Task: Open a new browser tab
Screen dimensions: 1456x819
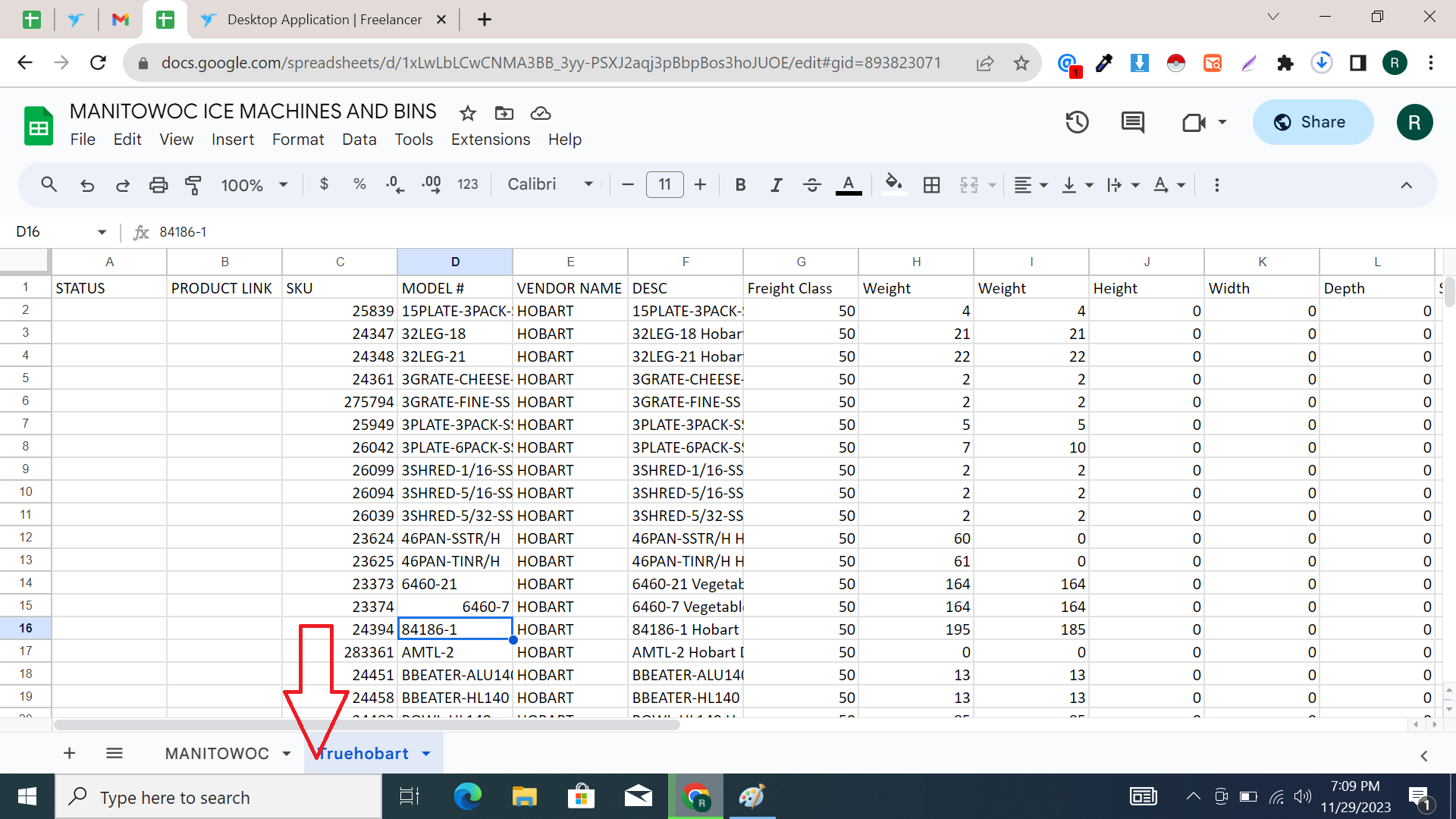Action: coord(485,20)
